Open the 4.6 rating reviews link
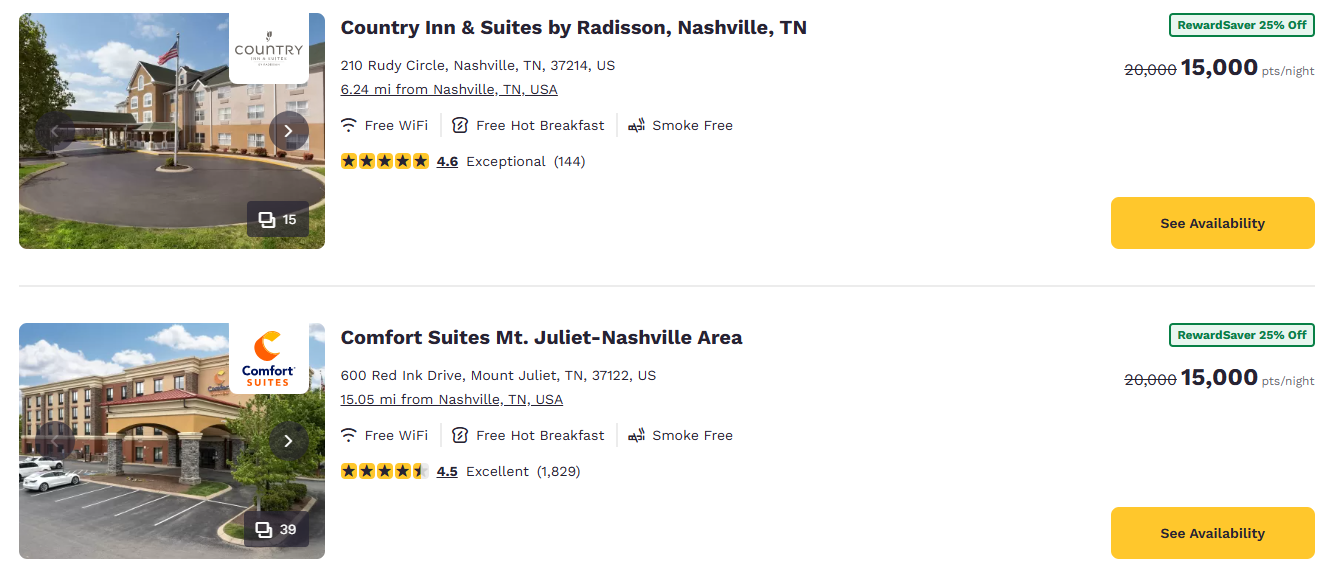Image resolution: width=1344 pixels, height=574 pixels. click(447, 161)
